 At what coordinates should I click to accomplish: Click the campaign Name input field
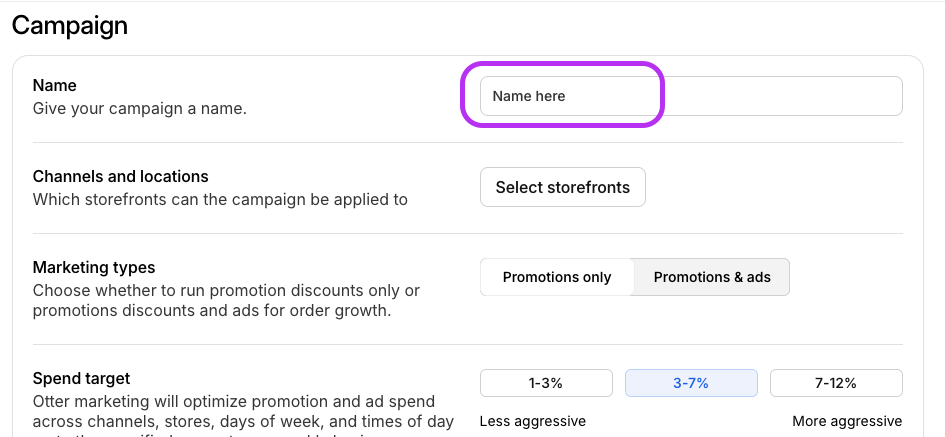coord(690,96)
